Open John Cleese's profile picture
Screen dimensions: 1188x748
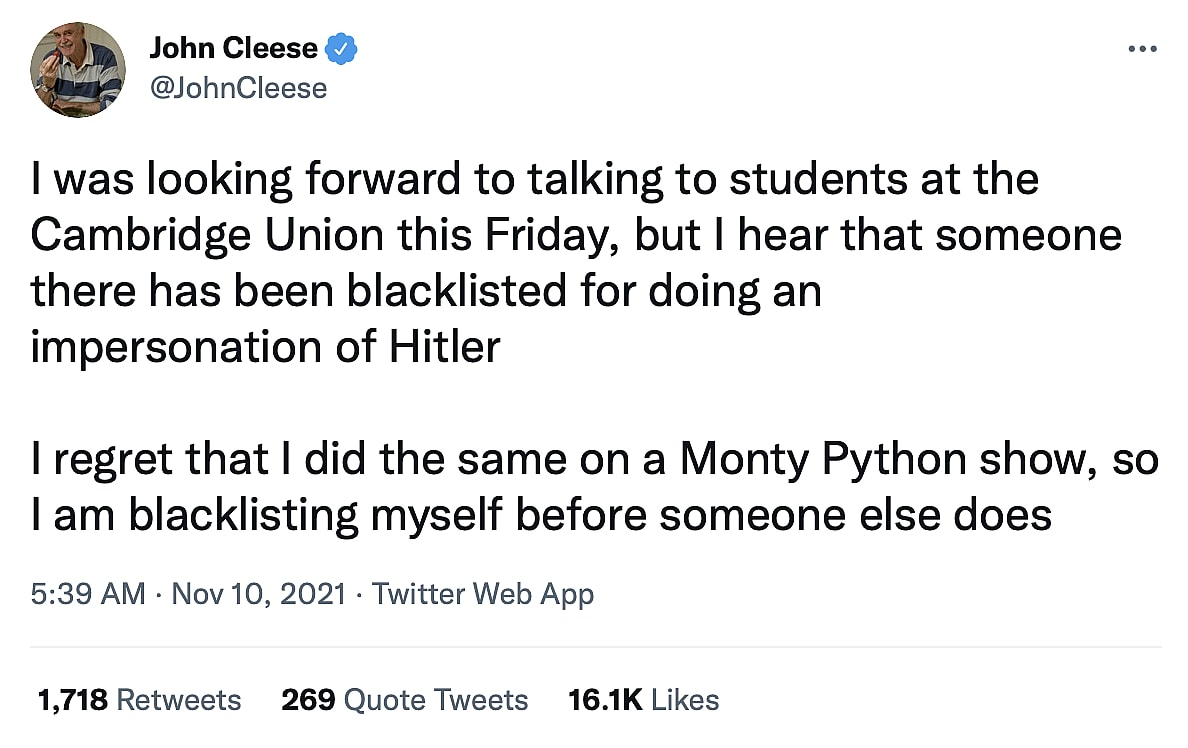click(77, 70)
